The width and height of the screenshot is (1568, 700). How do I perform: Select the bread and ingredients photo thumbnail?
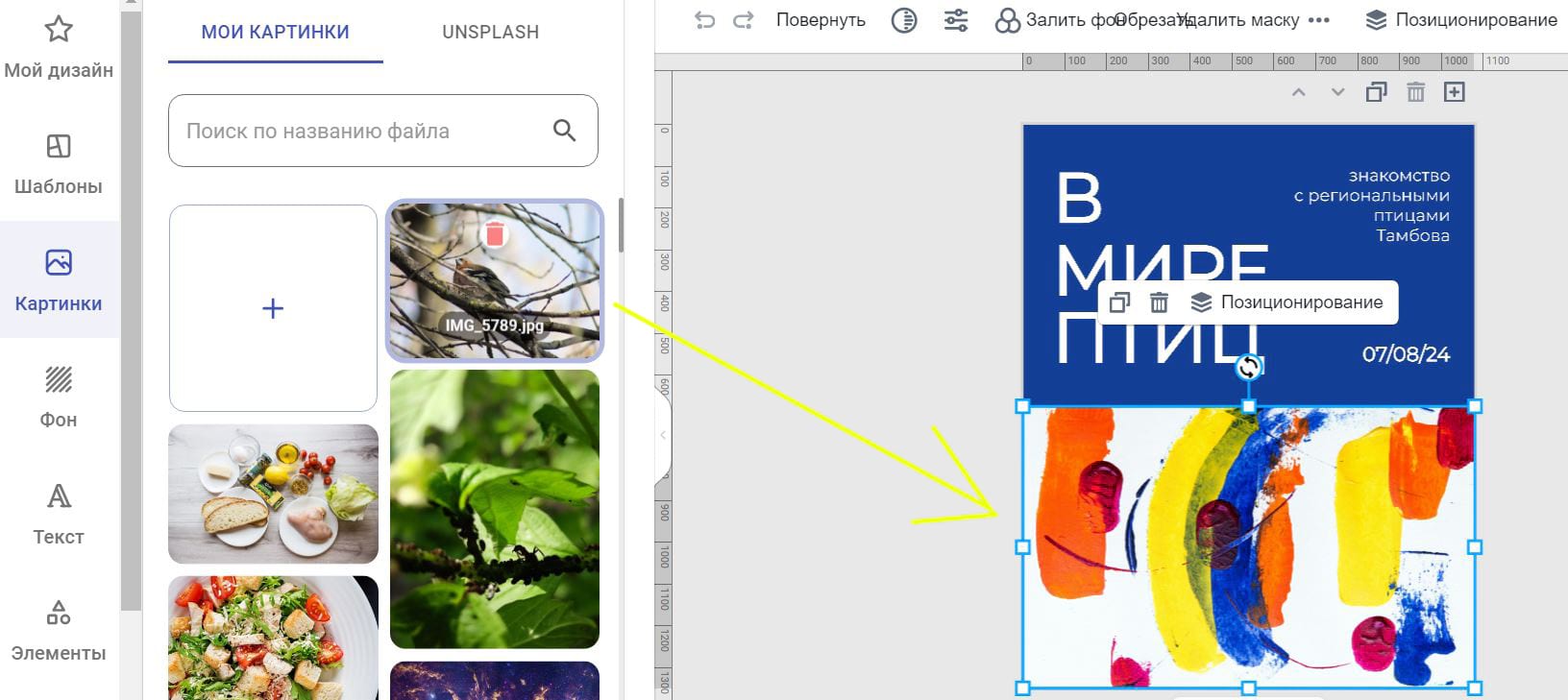coord(273,494)
